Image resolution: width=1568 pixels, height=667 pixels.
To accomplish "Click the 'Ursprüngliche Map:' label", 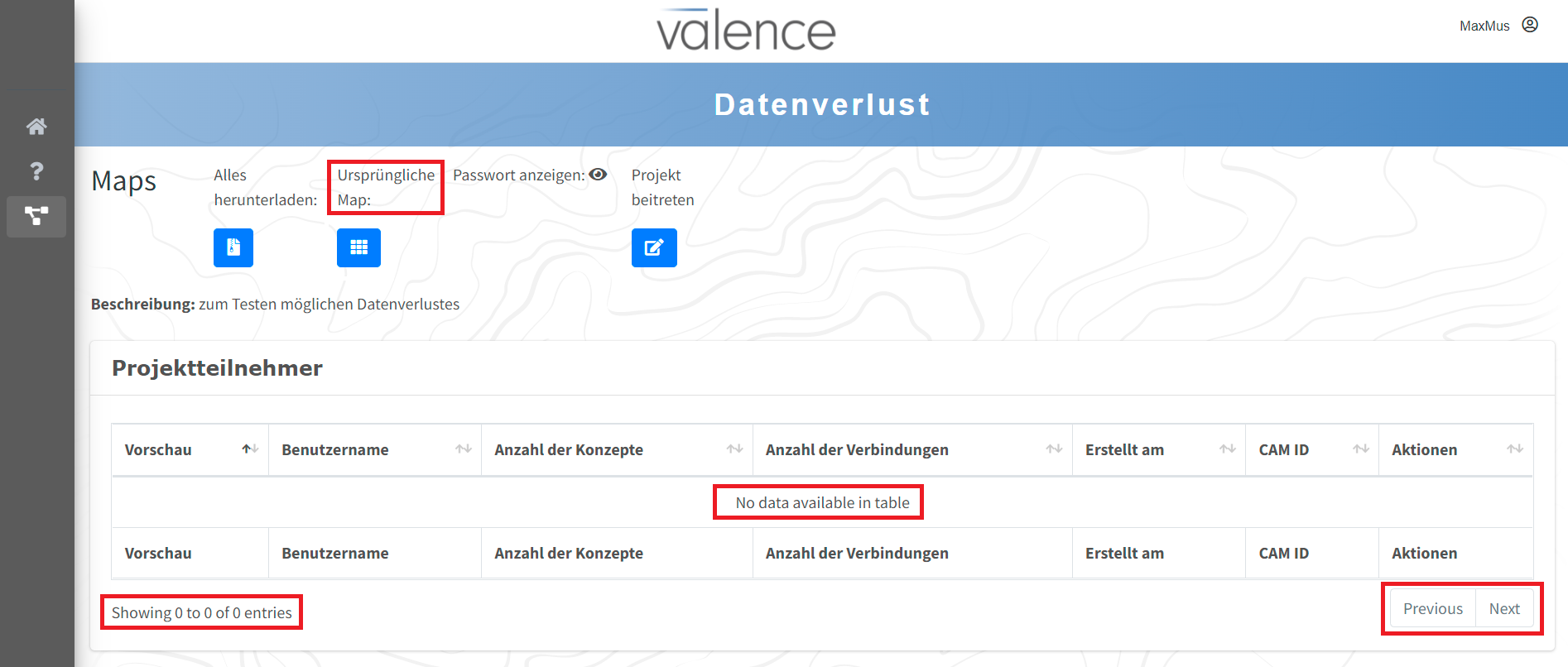I will [386, 187].
